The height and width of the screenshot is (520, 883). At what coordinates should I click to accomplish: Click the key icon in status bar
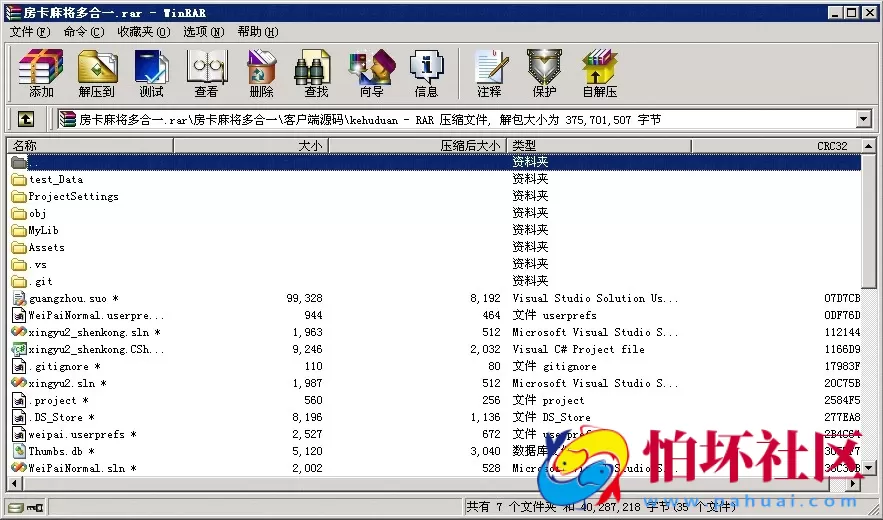click(x=35, y=508)
